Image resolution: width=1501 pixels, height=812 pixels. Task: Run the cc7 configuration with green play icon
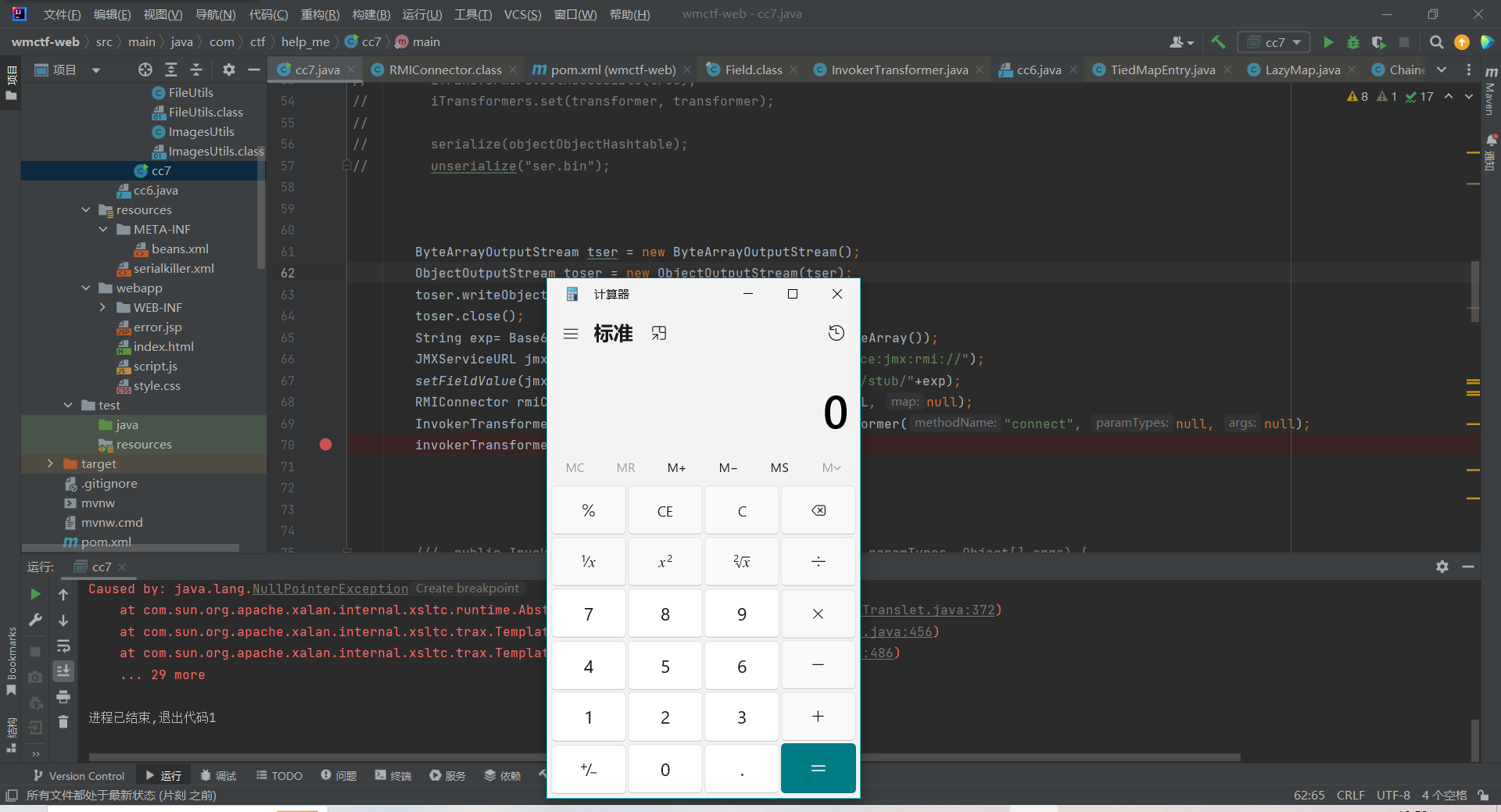pos(1328,42)
